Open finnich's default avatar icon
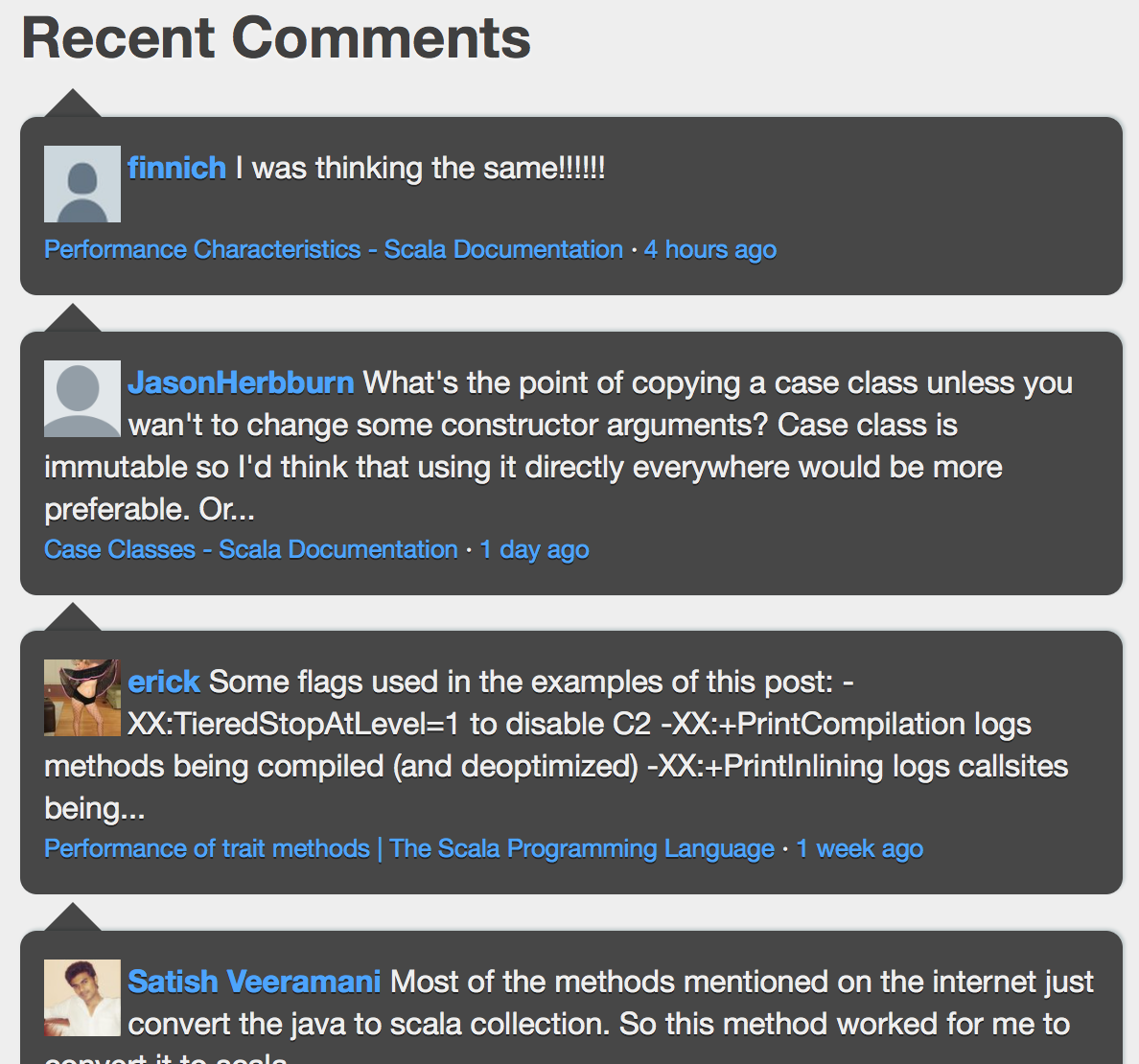Viewport: 1139px width, 1064px height. tap(82, 184)
